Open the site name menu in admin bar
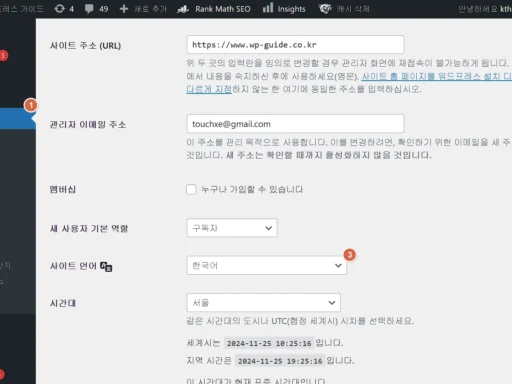 point(21,9)
